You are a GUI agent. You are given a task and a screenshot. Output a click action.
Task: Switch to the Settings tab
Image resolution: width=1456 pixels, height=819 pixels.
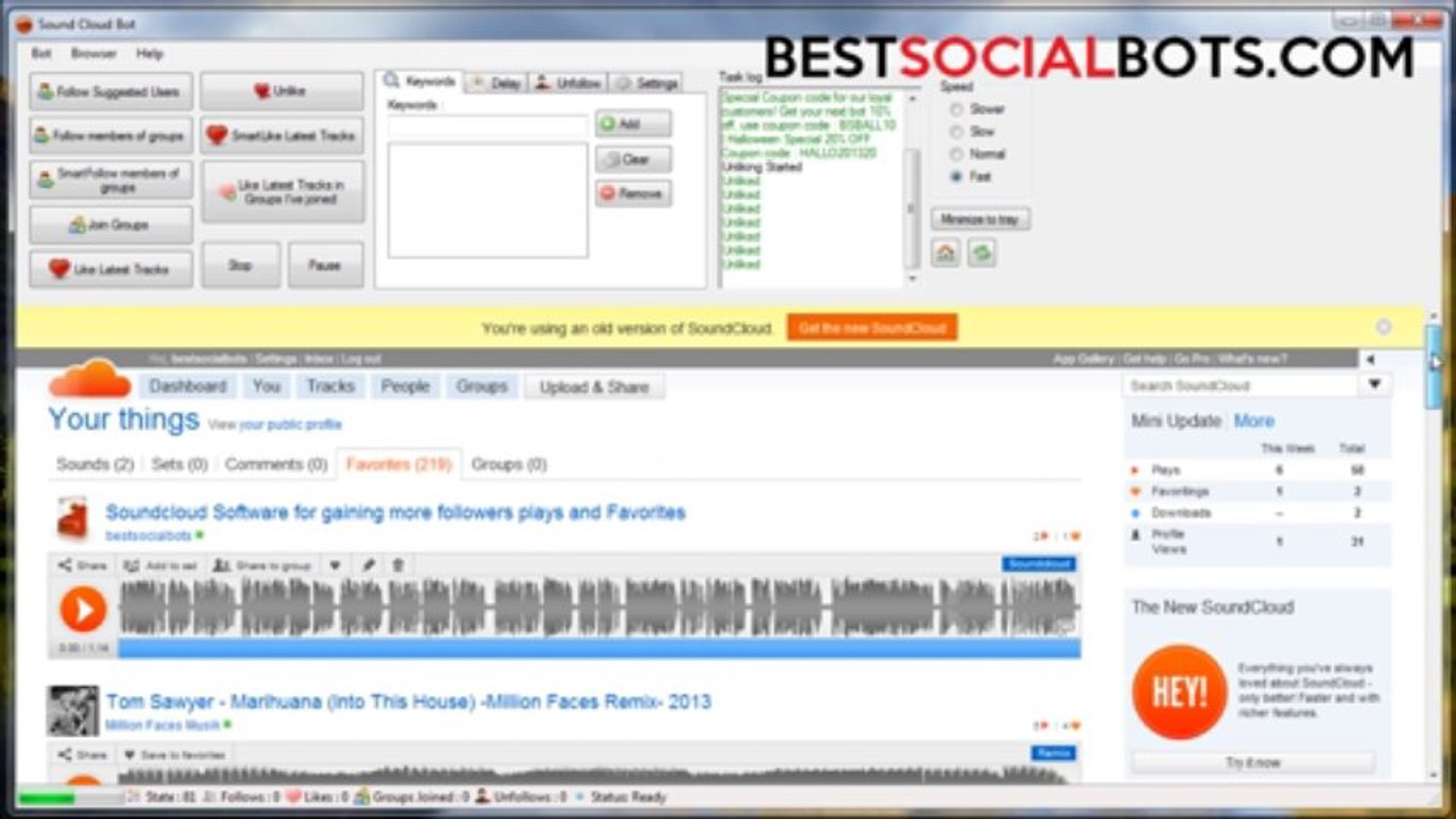coord(646,83)
